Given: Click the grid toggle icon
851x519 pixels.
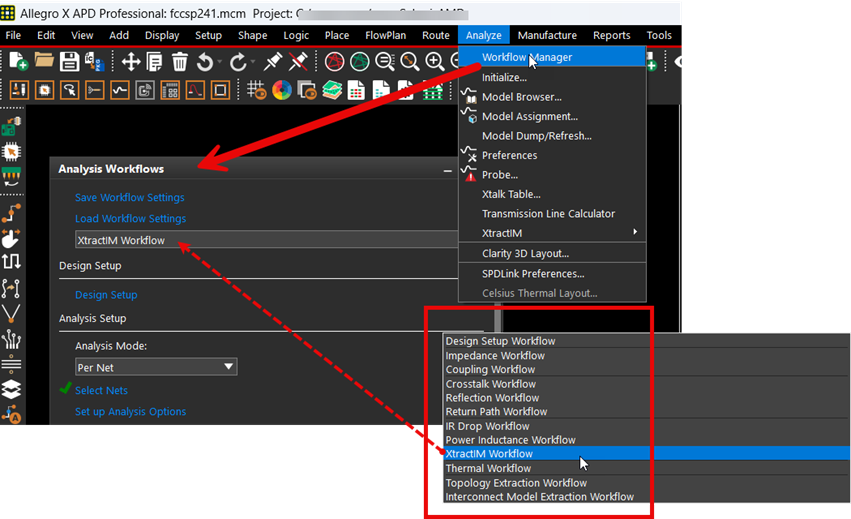Looking at the screenshot, I should pos(256,90).
